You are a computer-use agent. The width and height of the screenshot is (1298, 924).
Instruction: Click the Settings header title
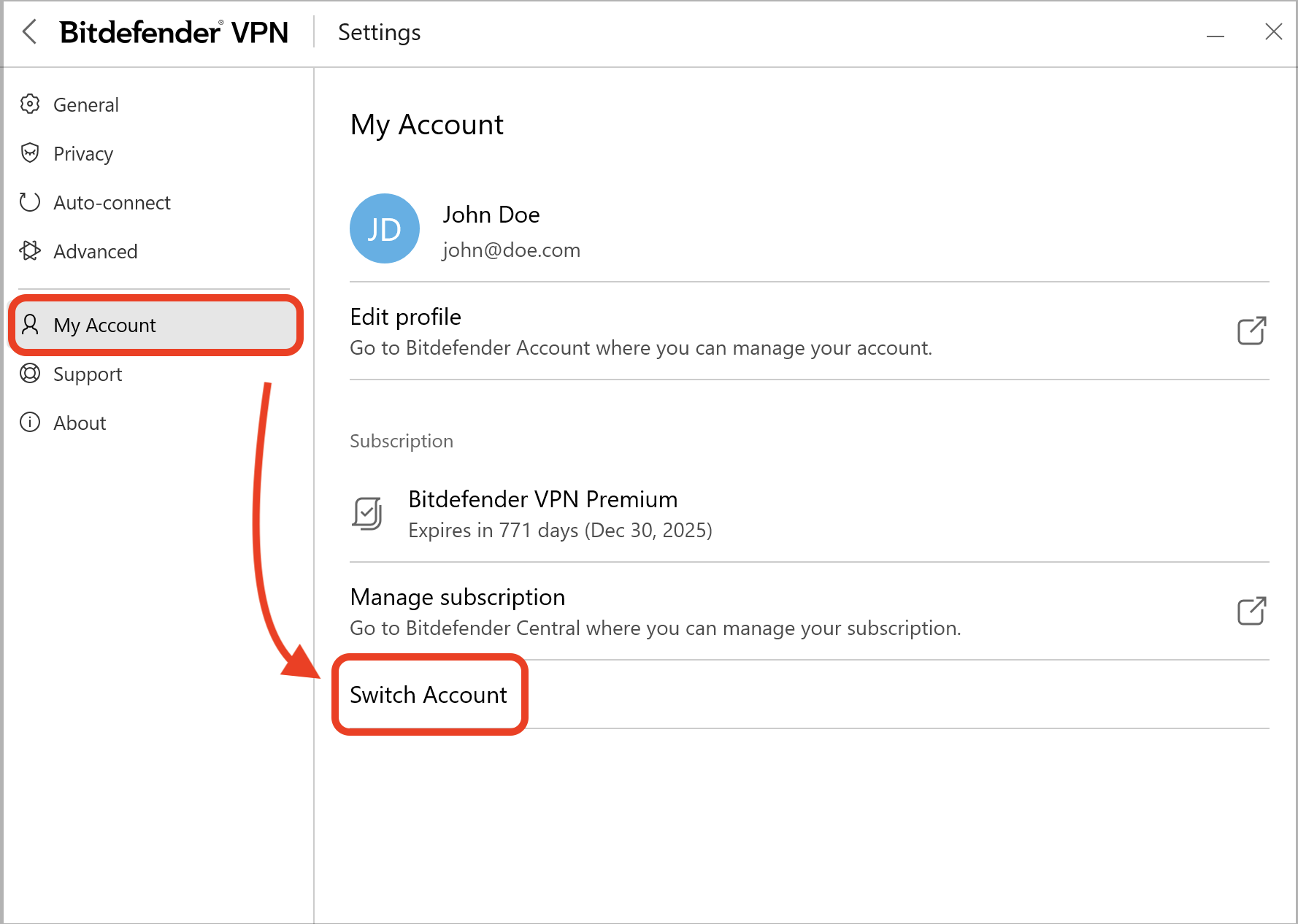tap(379, 32)
